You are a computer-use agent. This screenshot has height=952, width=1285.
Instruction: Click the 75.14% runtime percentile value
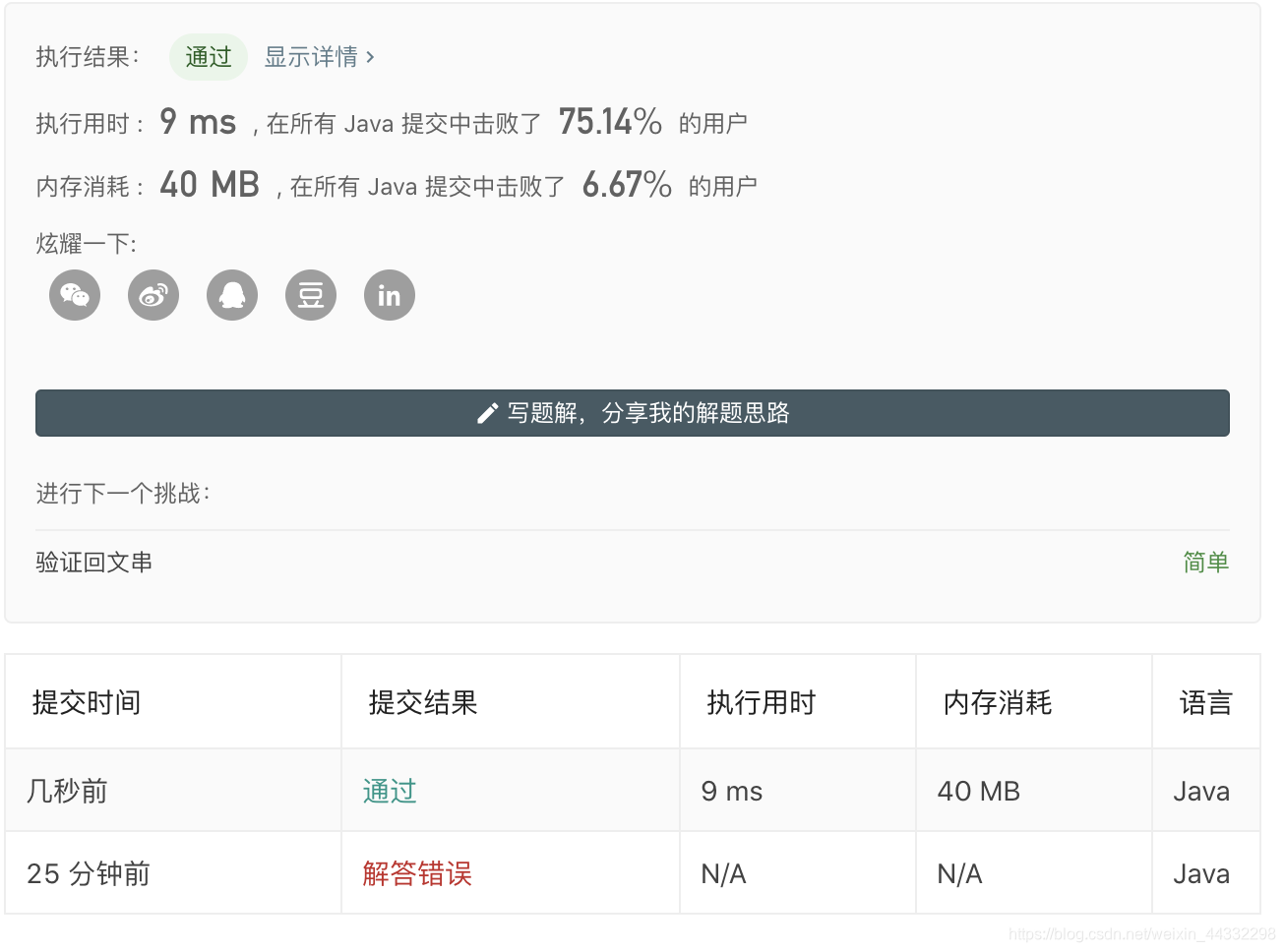pyautogui.click(x=610, y=122)
